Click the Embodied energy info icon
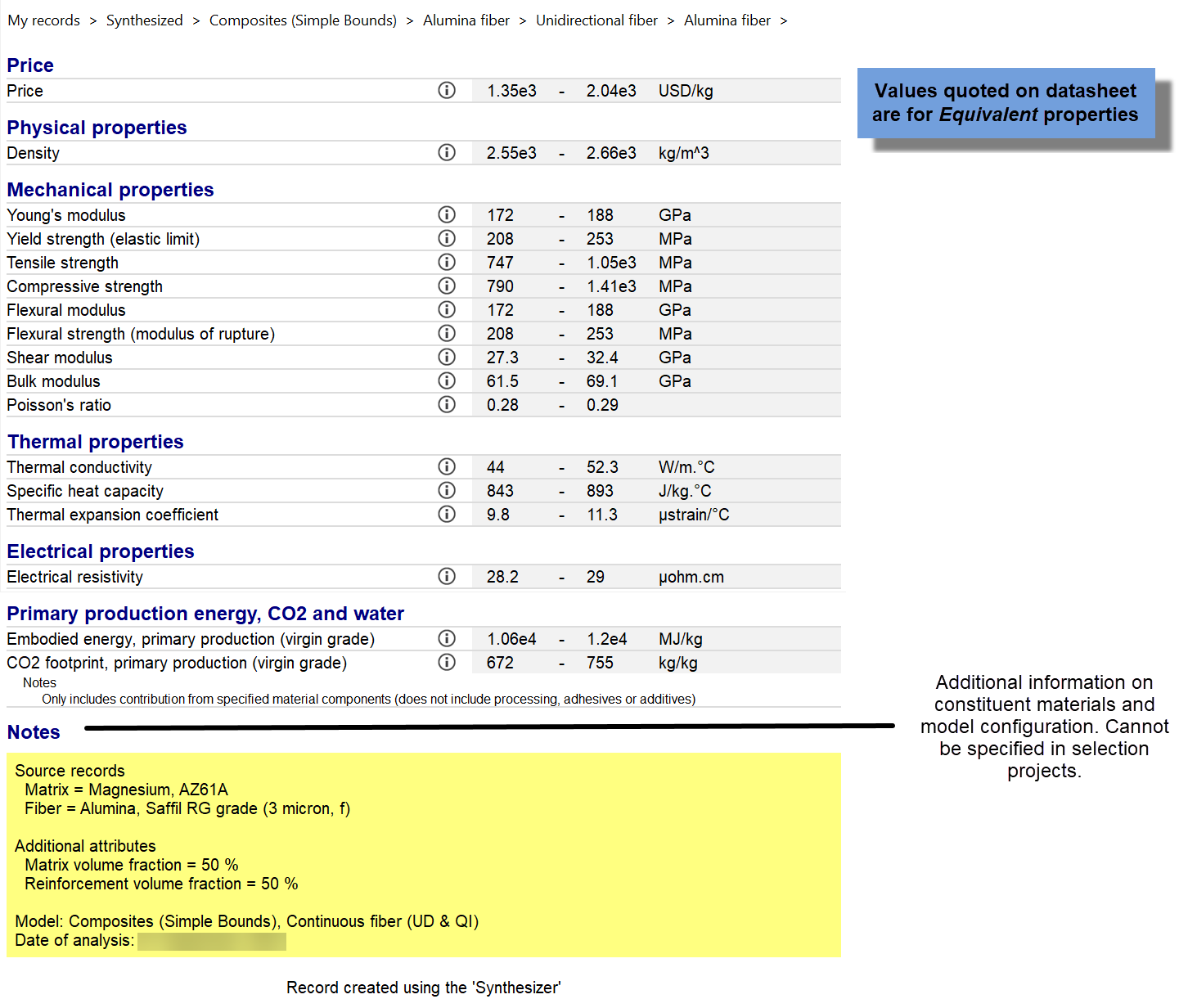This screenshot has height=1008, width=1179. click(447, 638)
